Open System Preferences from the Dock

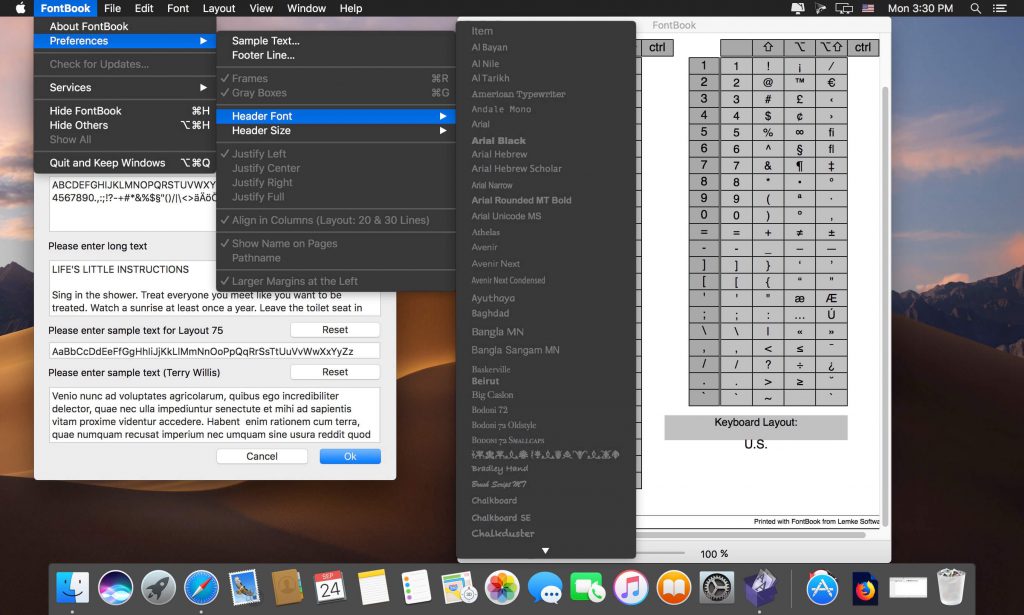click(718, 588)
